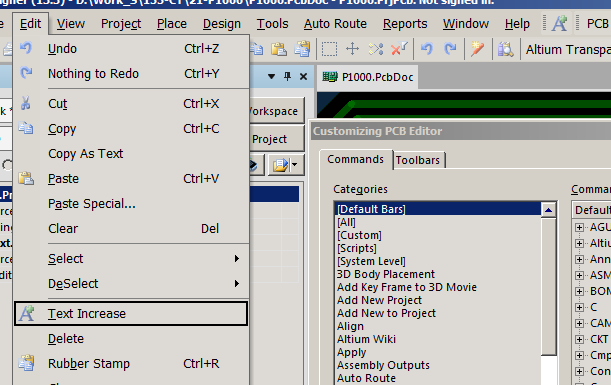Click the Undo icon in the Edit menu
The height and width of the screenshot is (385, 611).
click(26, 48)
